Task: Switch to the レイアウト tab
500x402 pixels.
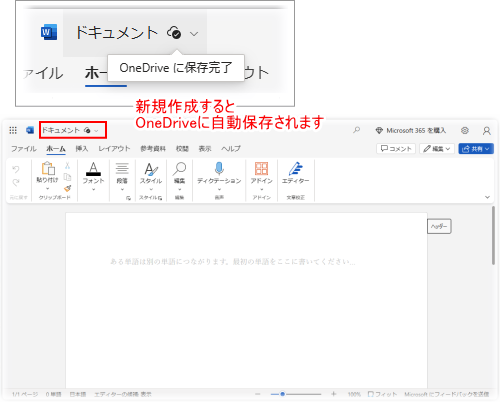Action: tap(114, 149)
